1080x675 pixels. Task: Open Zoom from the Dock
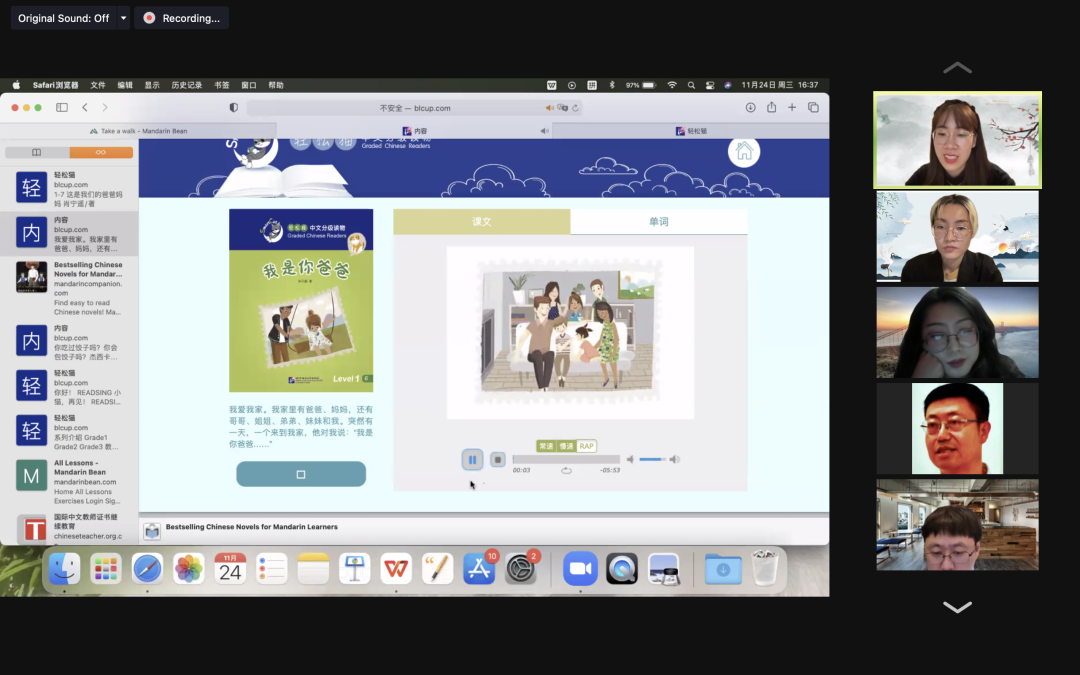tap(580, 569)
